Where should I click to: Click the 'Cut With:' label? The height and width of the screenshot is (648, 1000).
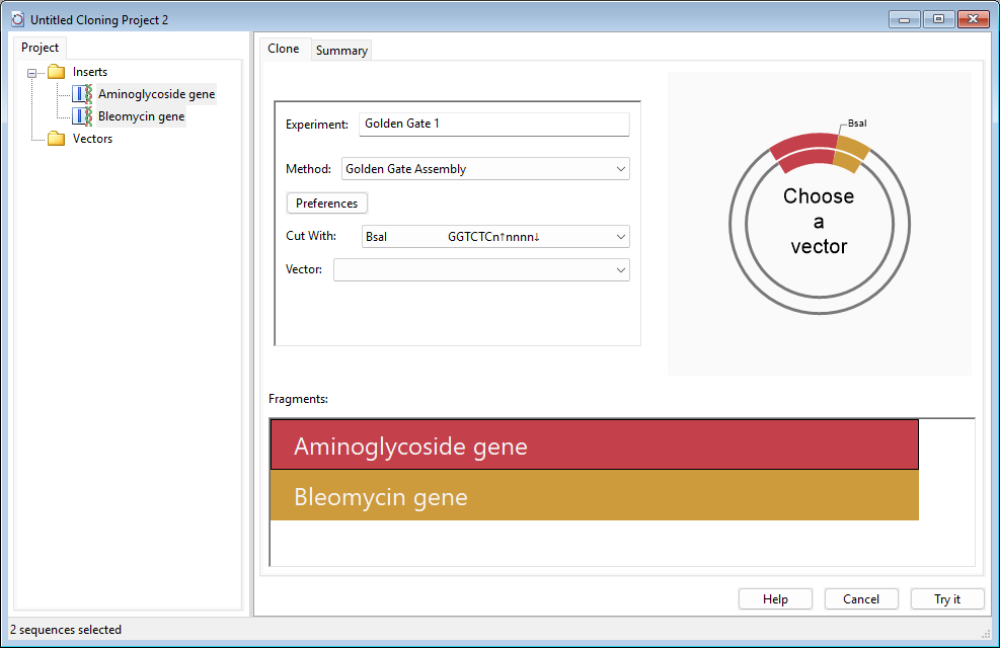(311, 236)
